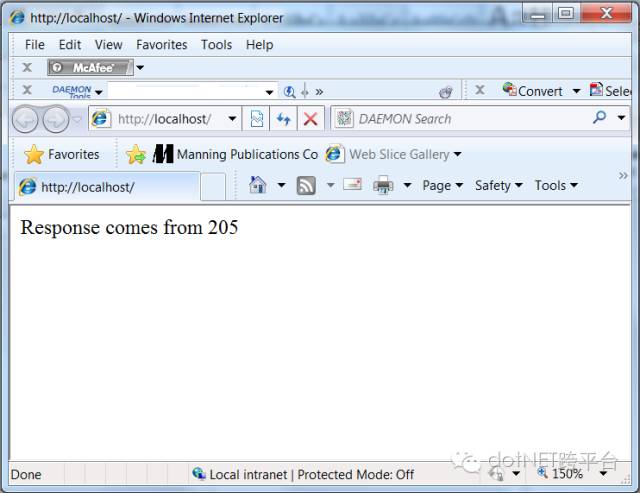Viewport: 640px width, 493px height.
Task: Click the Response comes from 205 text
Action: point(129,227)
